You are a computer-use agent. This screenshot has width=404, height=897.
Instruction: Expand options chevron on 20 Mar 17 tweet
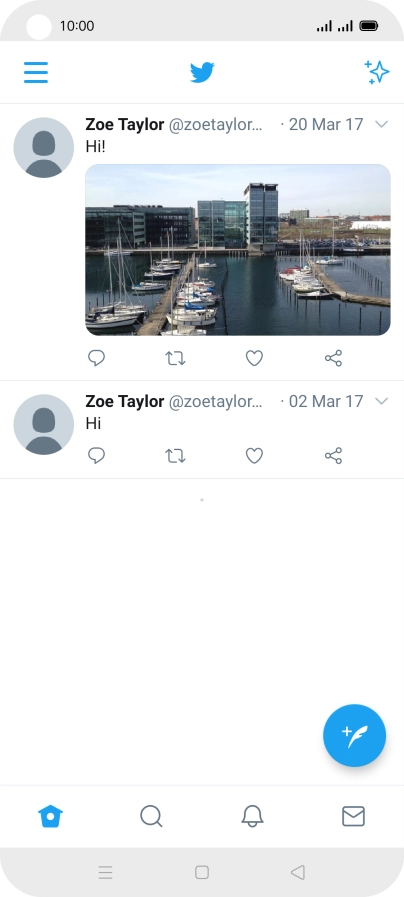point(382,124)
